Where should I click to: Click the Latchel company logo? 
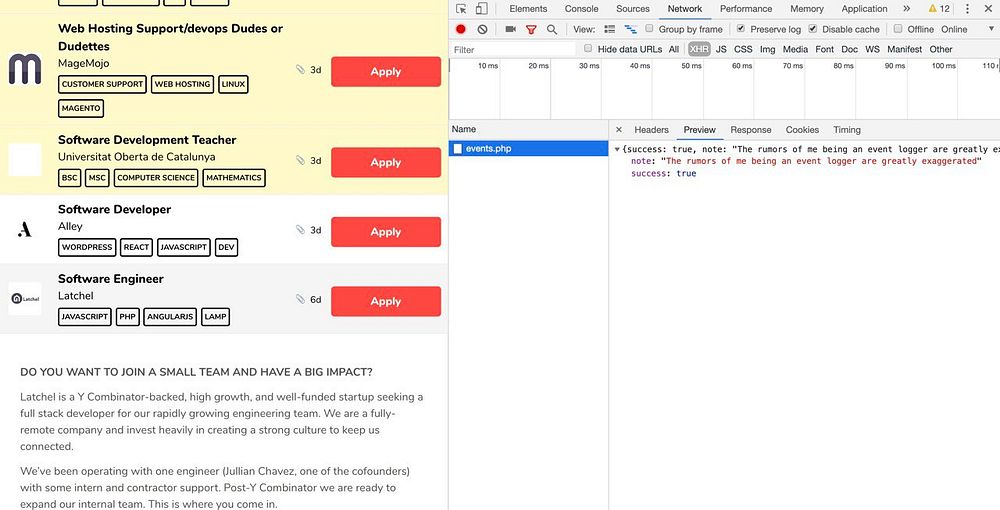(25, 298)
